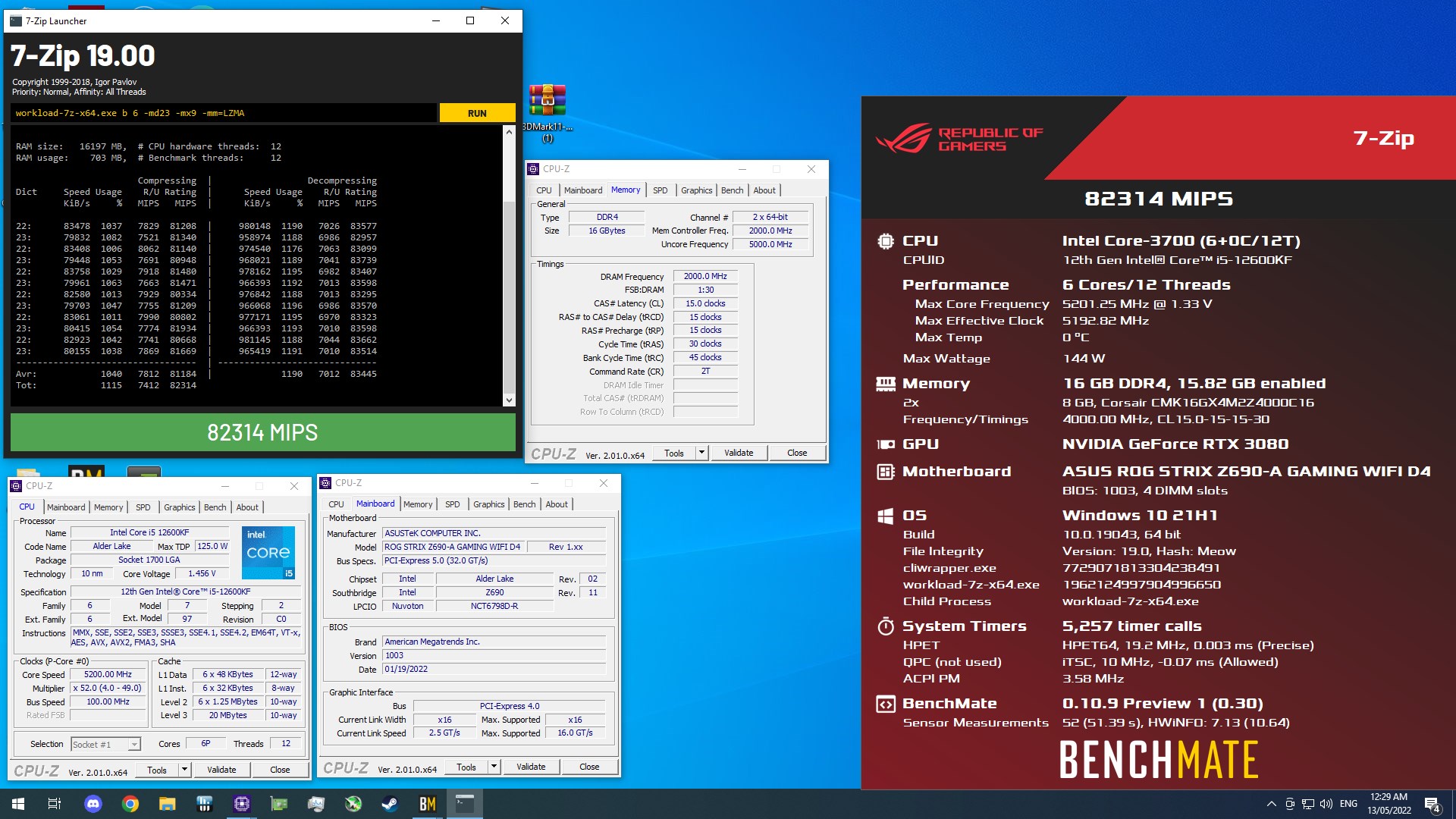Open Task View on taskbar
This screenshot has height=819, width=1456.
click(x=55, y=804)
